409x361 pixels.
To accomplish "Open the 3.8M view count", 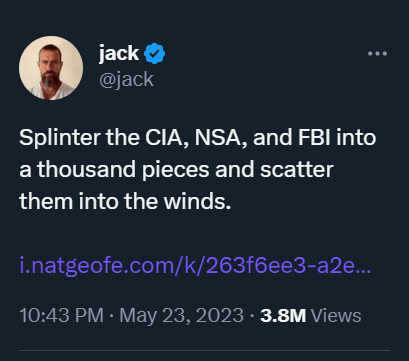I will [x=283, y=315].
